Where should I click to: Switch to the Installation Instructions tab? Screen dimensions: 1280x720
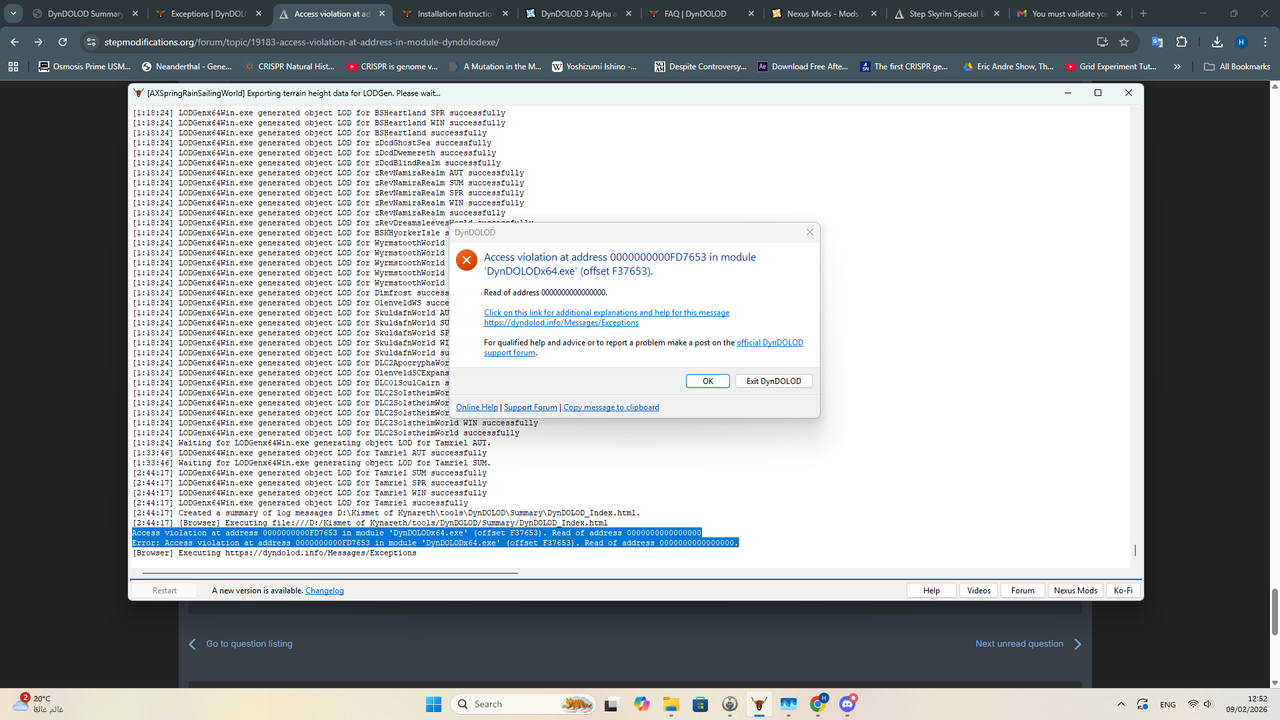[453, 14]
